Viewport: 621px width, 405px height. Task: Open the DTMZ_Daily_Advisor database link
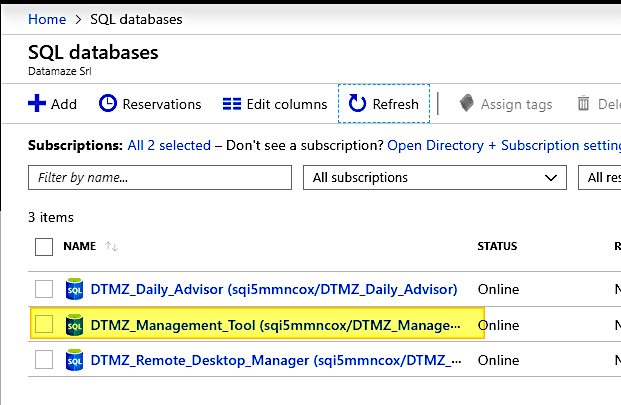(x=274, y=289)
